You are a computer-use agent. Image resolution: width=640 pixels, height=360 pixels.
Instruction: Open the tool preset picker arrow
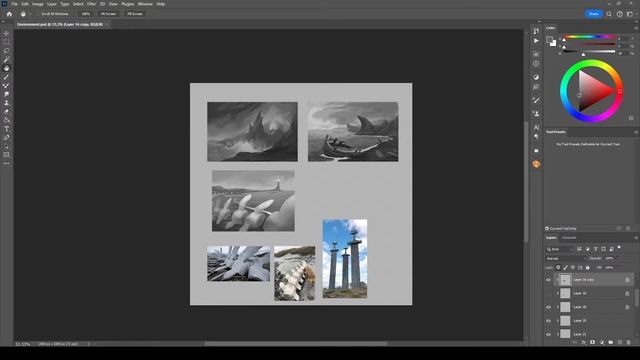(30, 14)
